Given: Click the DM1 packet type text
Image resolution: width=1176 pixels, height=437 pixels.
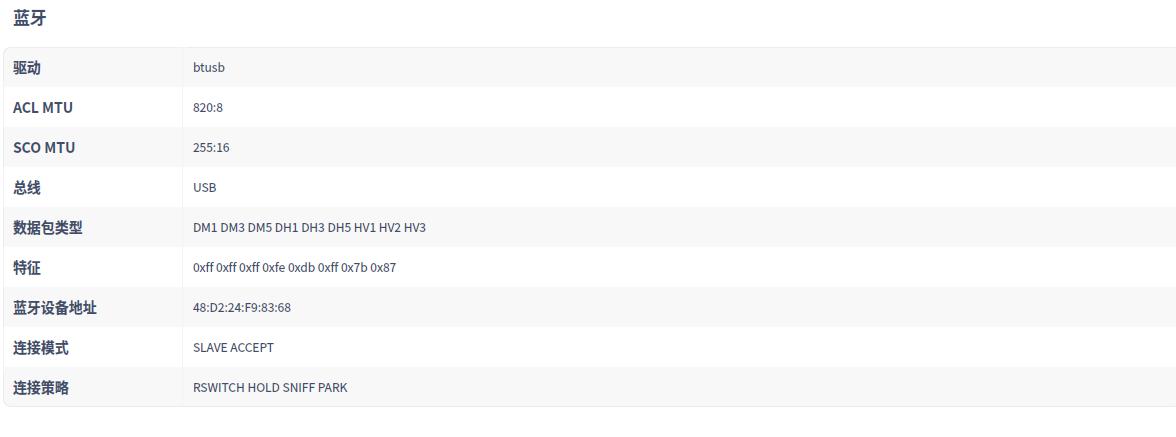Looking at the screenshot, I should (205, 228).
